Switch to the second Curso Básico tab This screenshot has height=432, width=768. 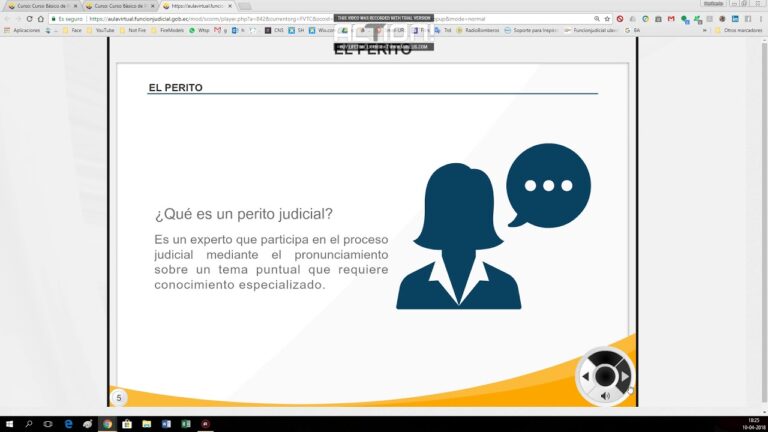click(x=119, y=6)
